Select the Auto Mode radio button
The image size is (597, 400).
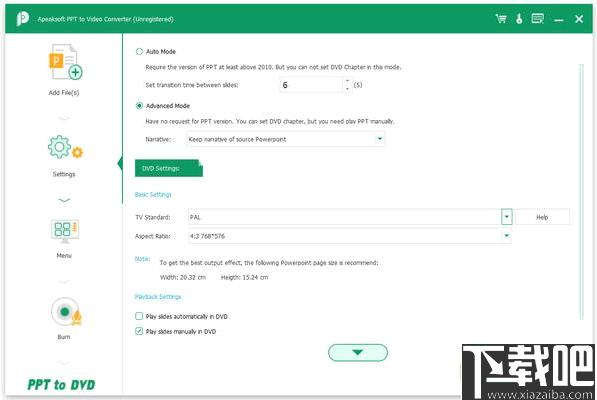pos(139,51)
